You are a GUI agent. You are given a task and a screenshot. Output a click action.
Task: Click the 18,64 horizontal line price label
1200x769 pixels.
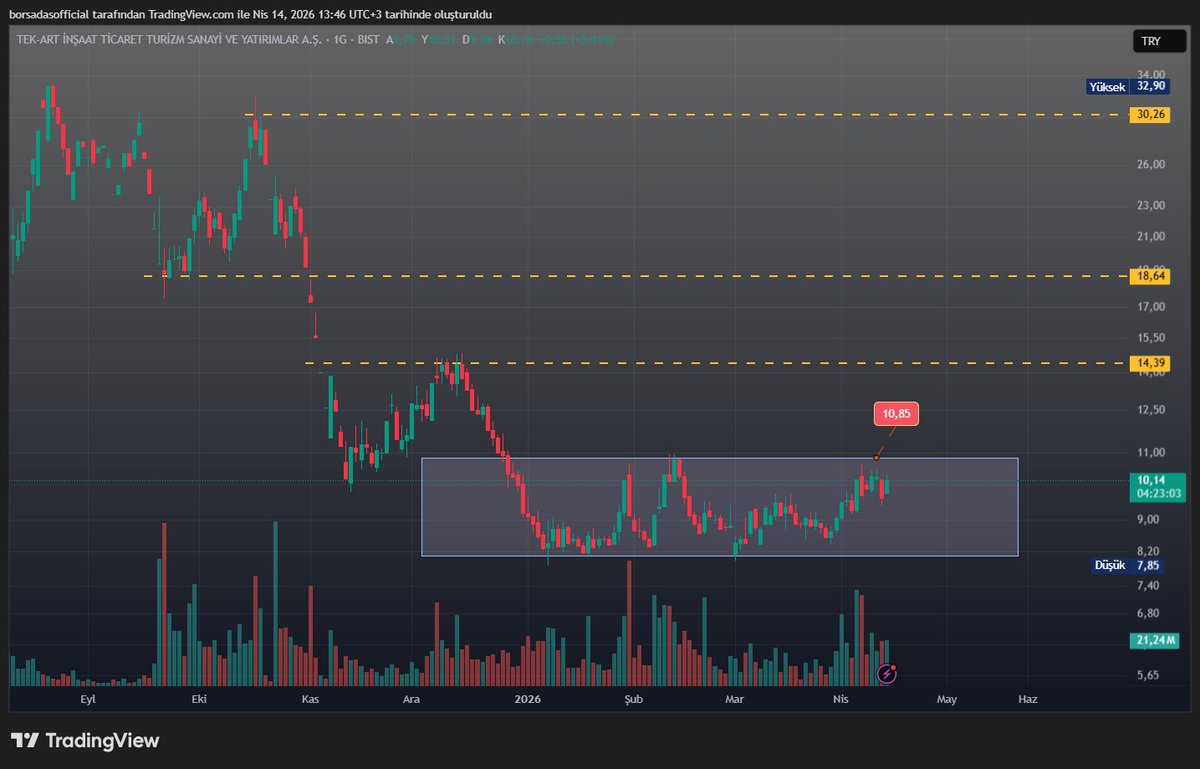(1152, 275)
